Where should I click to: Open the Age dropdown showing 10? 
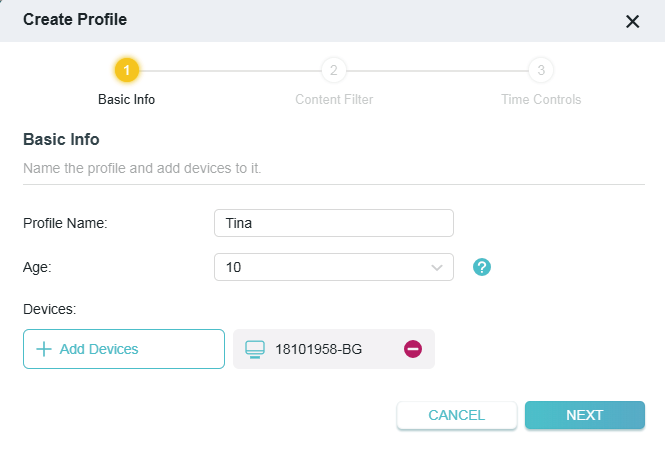(322, 267)
